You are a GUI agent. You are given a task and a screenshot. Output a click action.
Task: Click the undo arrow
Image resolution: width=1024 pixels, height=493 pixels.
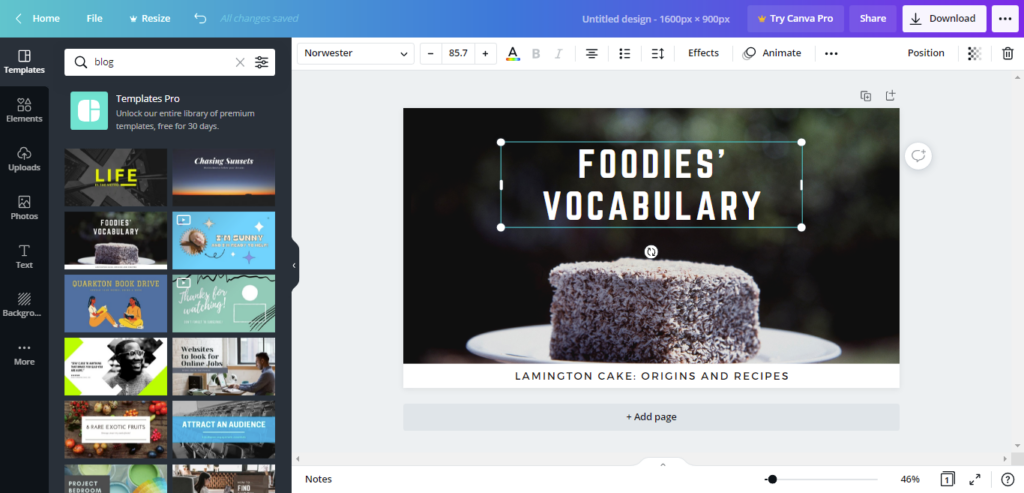point(200,18)
